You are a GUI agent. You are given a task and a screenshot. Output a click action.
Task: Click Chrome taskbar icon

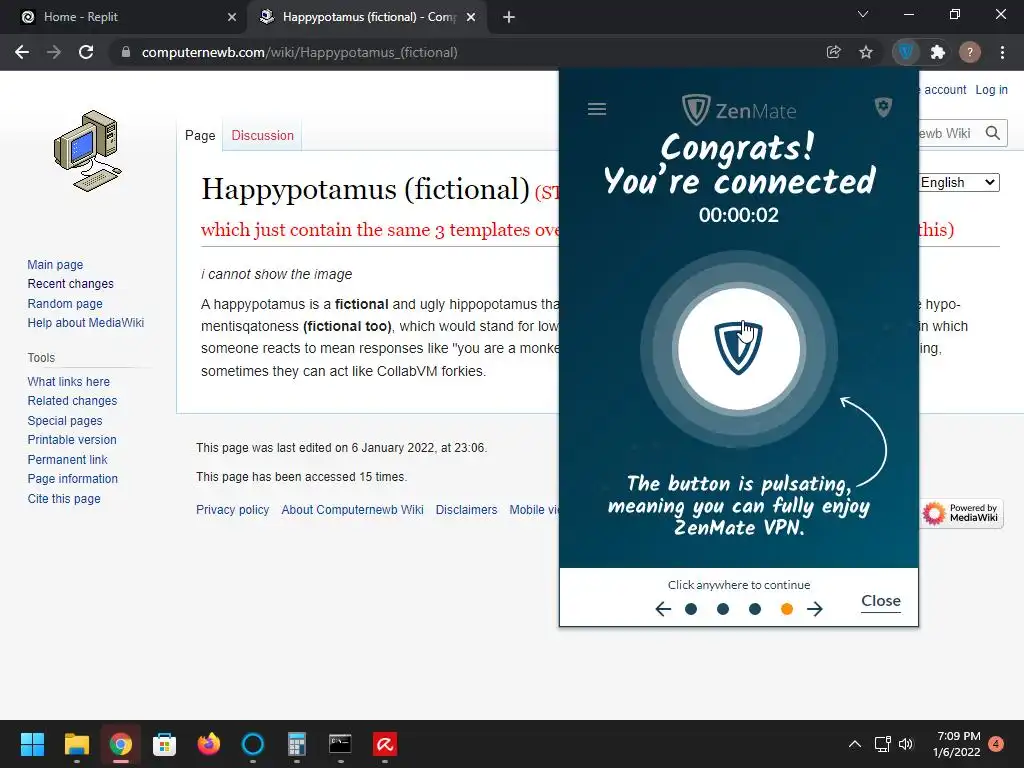[x=120, y=744]
